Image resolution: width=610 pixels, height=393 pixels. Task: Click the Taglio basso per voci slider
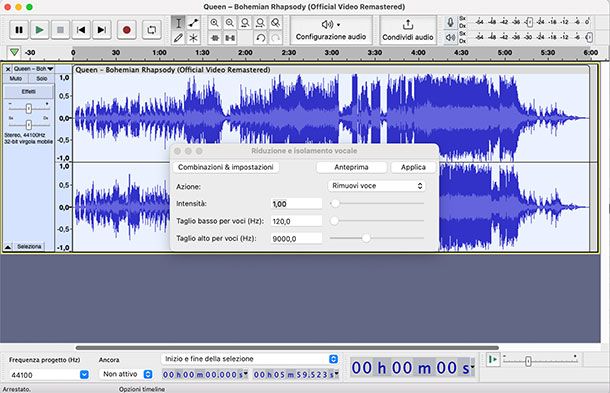377,221
